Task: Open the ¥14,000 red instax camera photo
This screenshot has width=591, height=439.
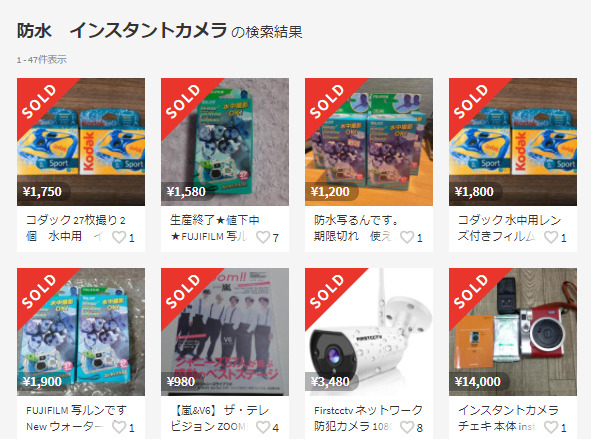Action: pos(513,332)
